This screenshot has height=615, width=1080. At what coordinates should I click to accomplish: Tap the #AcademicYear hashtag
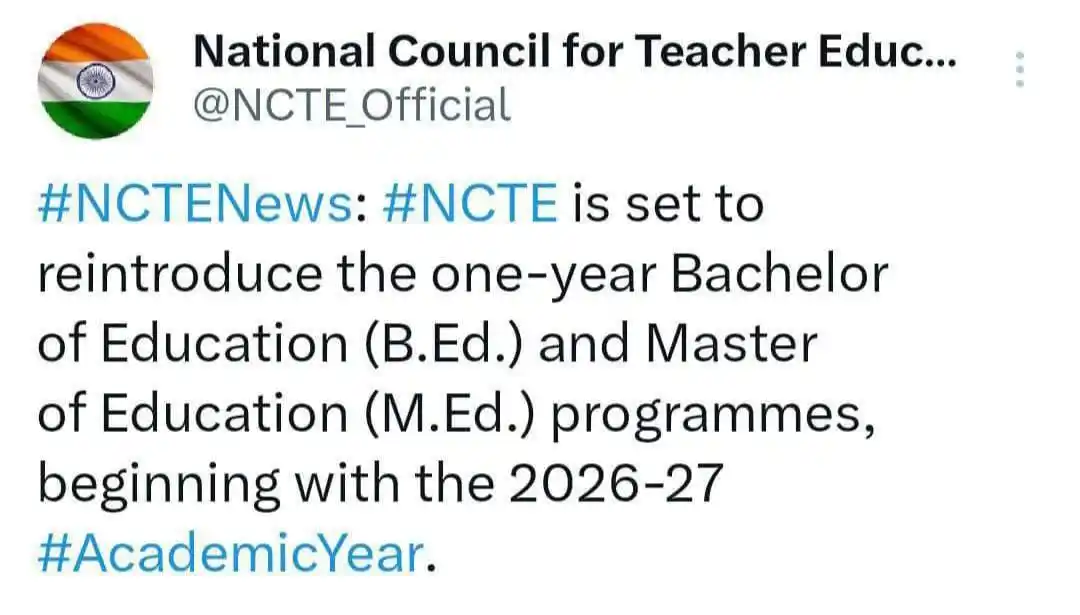(x=229, y=554)
